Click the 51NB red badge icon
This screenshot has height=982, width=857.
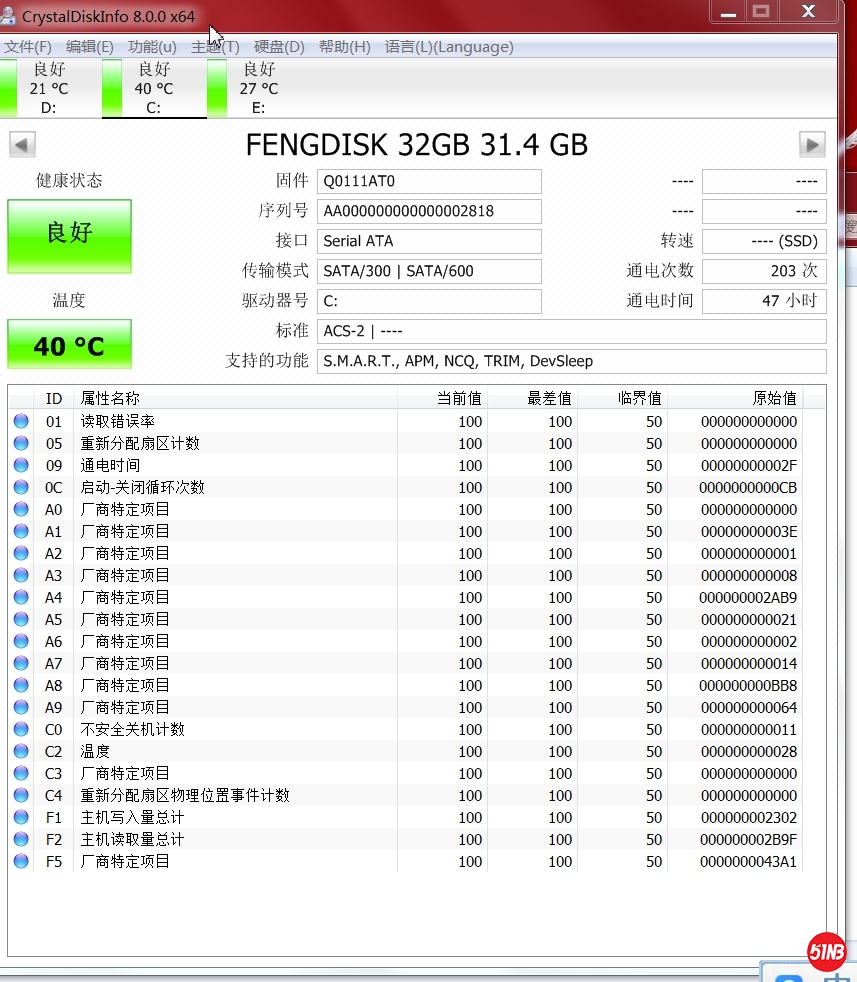[x=827, y=951]
